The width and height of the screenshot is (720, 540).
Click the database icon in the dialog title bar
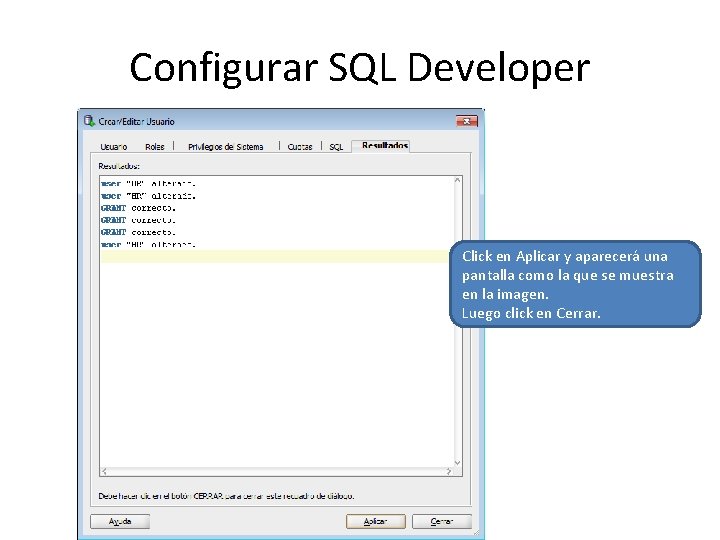coord(89,121)
